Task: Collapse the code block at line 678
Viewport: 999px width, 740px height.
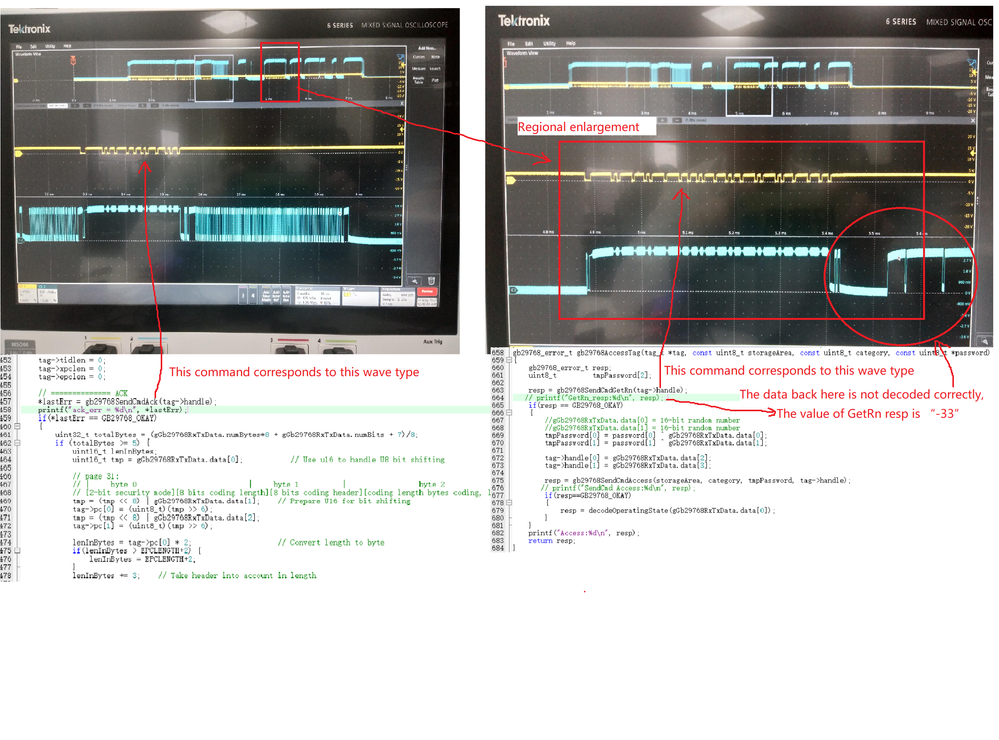Action: coord(509,503)
